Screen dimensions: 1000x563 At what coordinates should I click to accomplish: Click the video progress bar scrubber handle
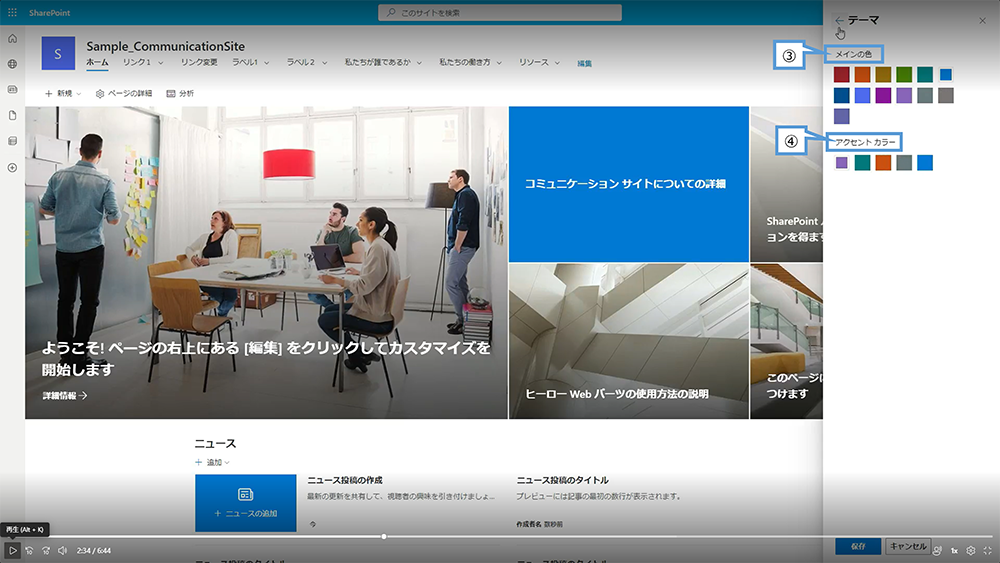tap(384, 536)
